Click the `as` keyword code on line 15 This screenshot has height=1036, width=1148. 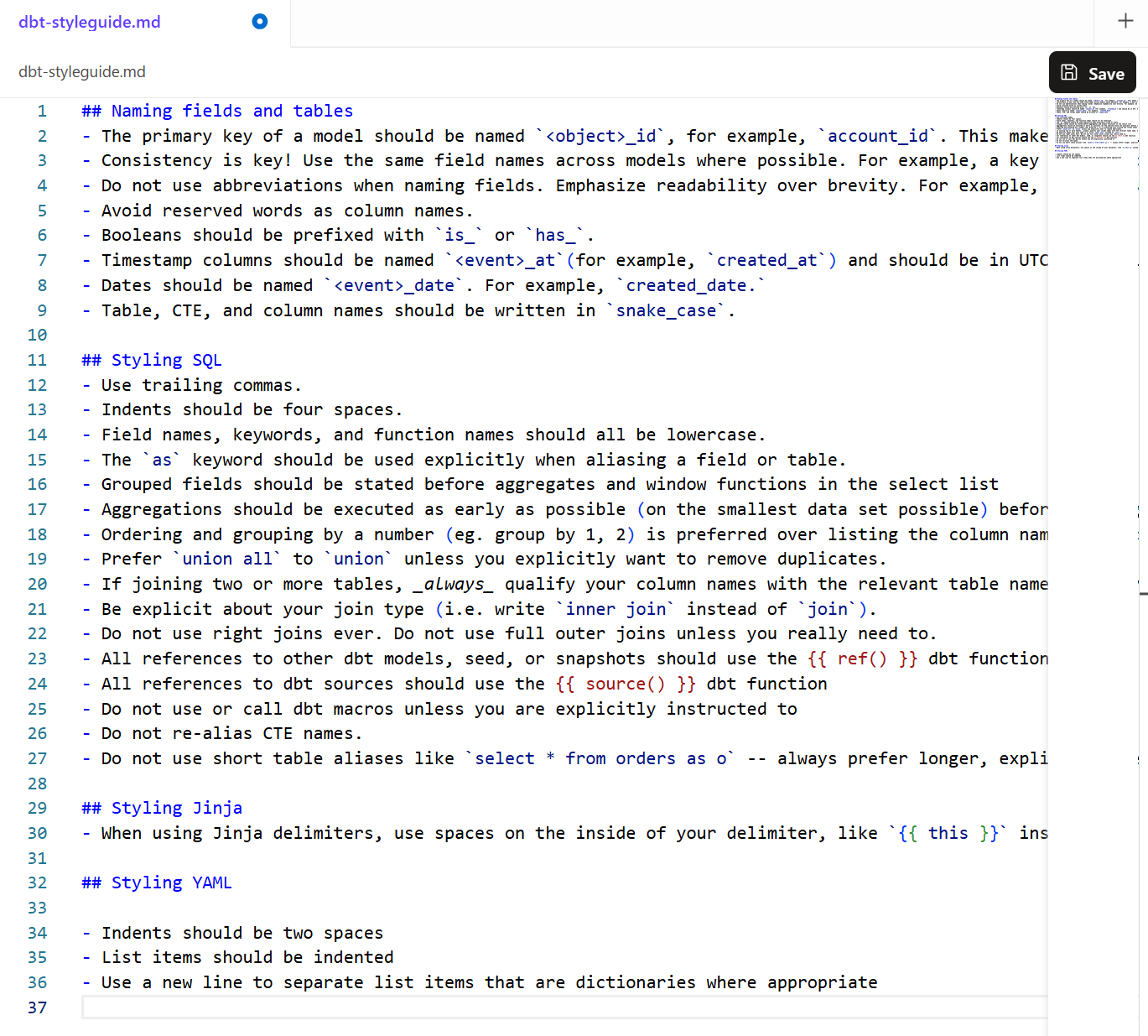[x=162, y=460]
